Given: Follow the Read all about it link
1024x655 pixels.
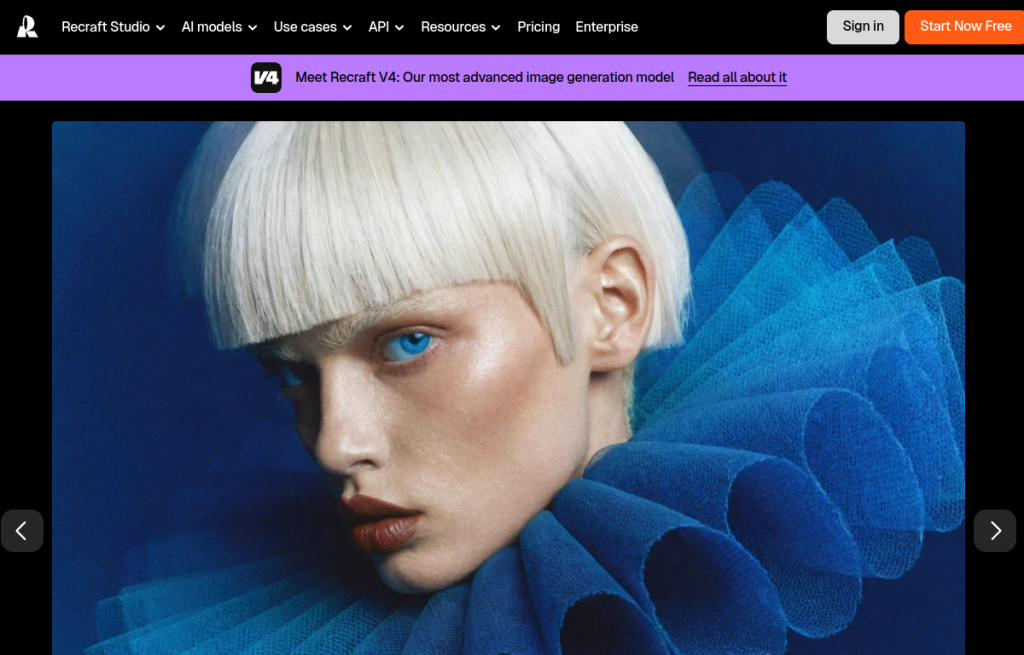Looking at the screenshot, I should [737, 77].
